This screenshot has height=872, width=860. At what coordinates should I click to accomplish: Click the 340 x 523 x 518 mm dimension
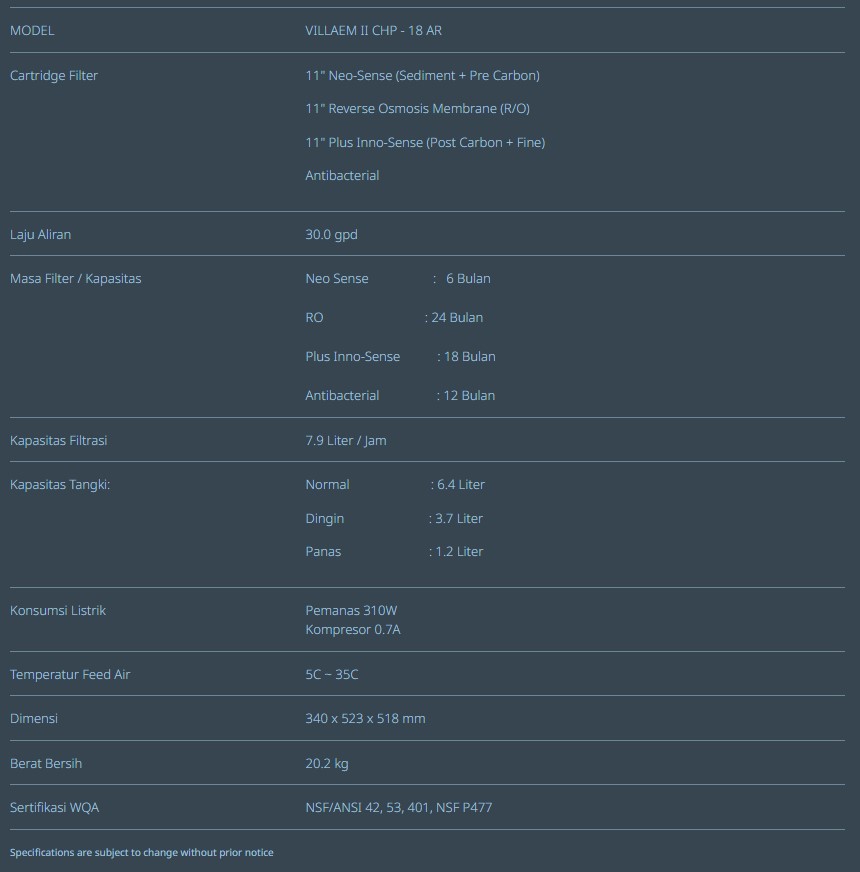365,719
